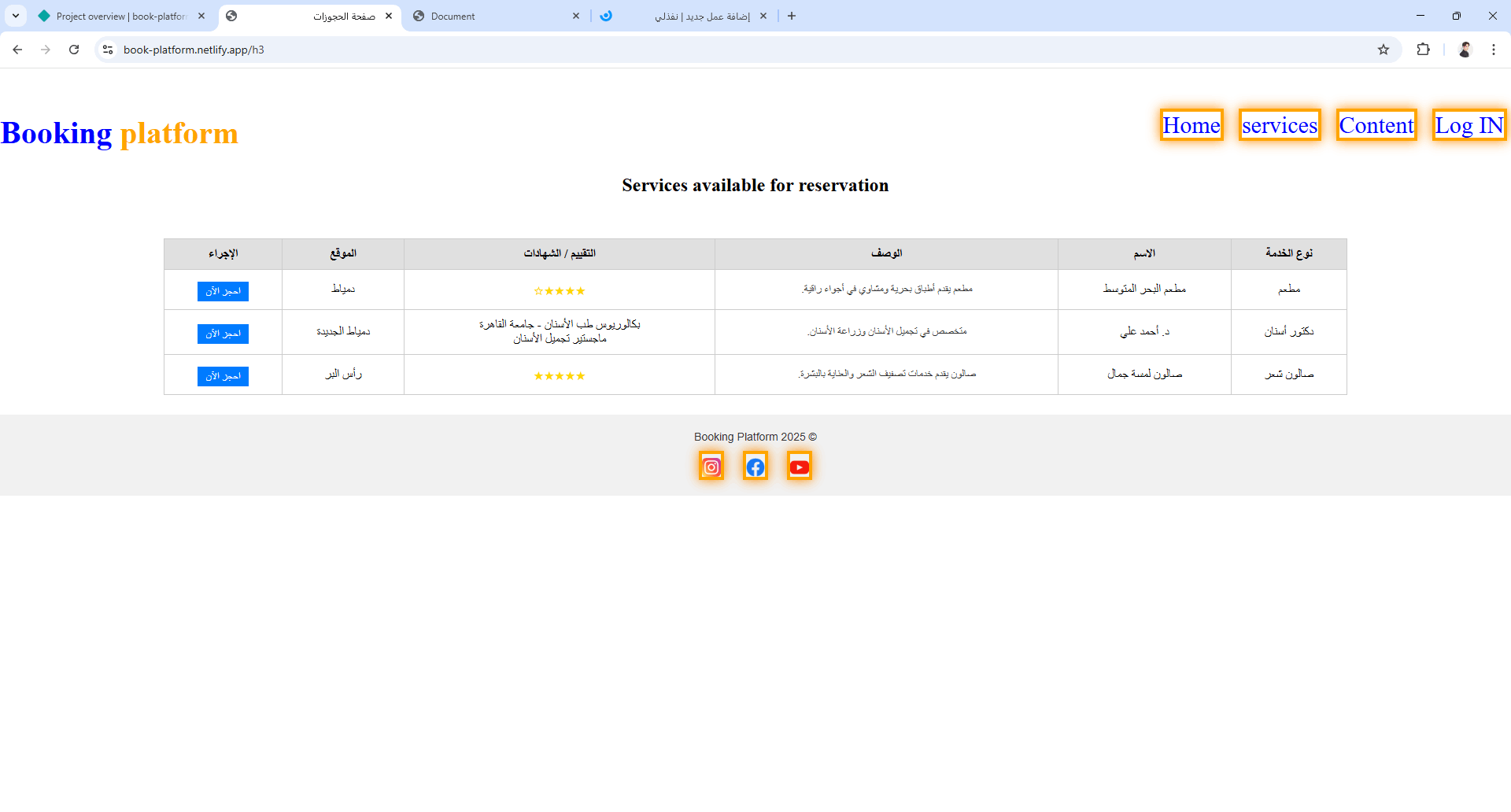Screen dimensions: 1511x812
Task: Go forward using the browser forward arrow
Action: [x=46, y=50]
